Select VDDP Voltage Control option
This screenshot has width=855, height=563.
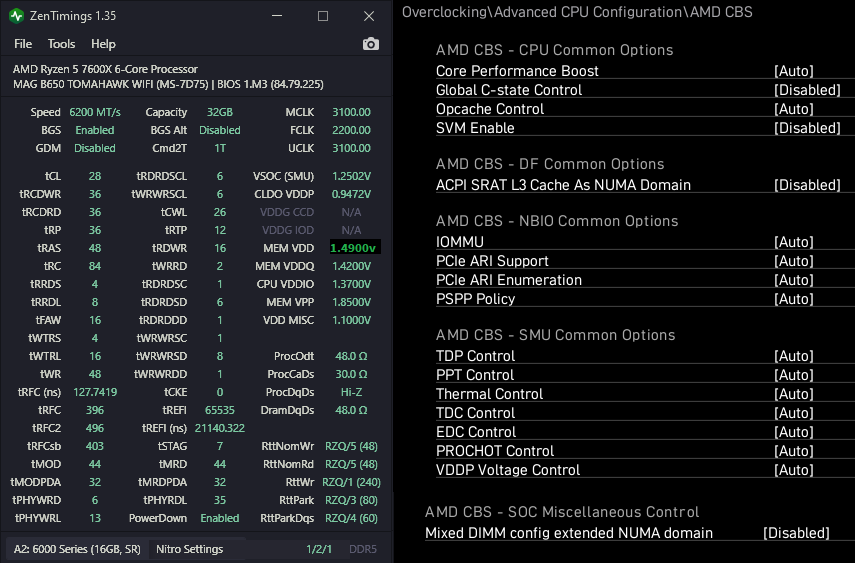tap(638, 470)
